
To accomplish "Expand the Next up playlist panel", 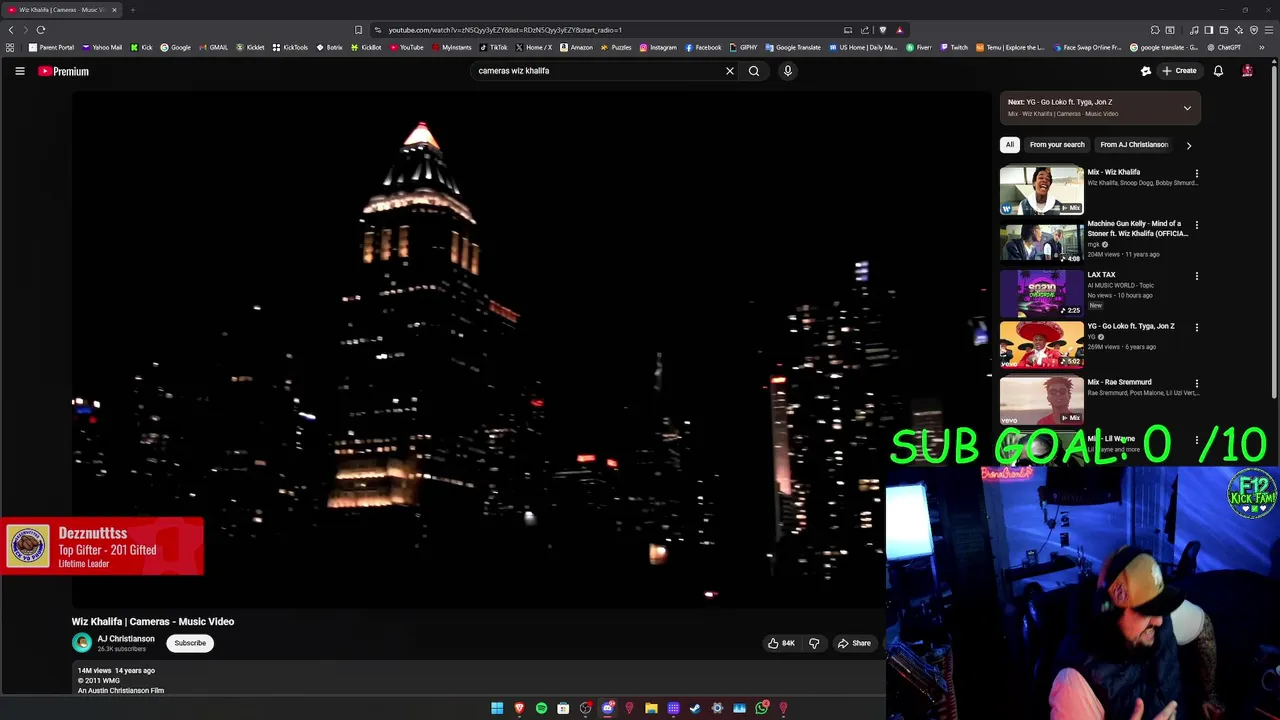I will click(1187, 108).
